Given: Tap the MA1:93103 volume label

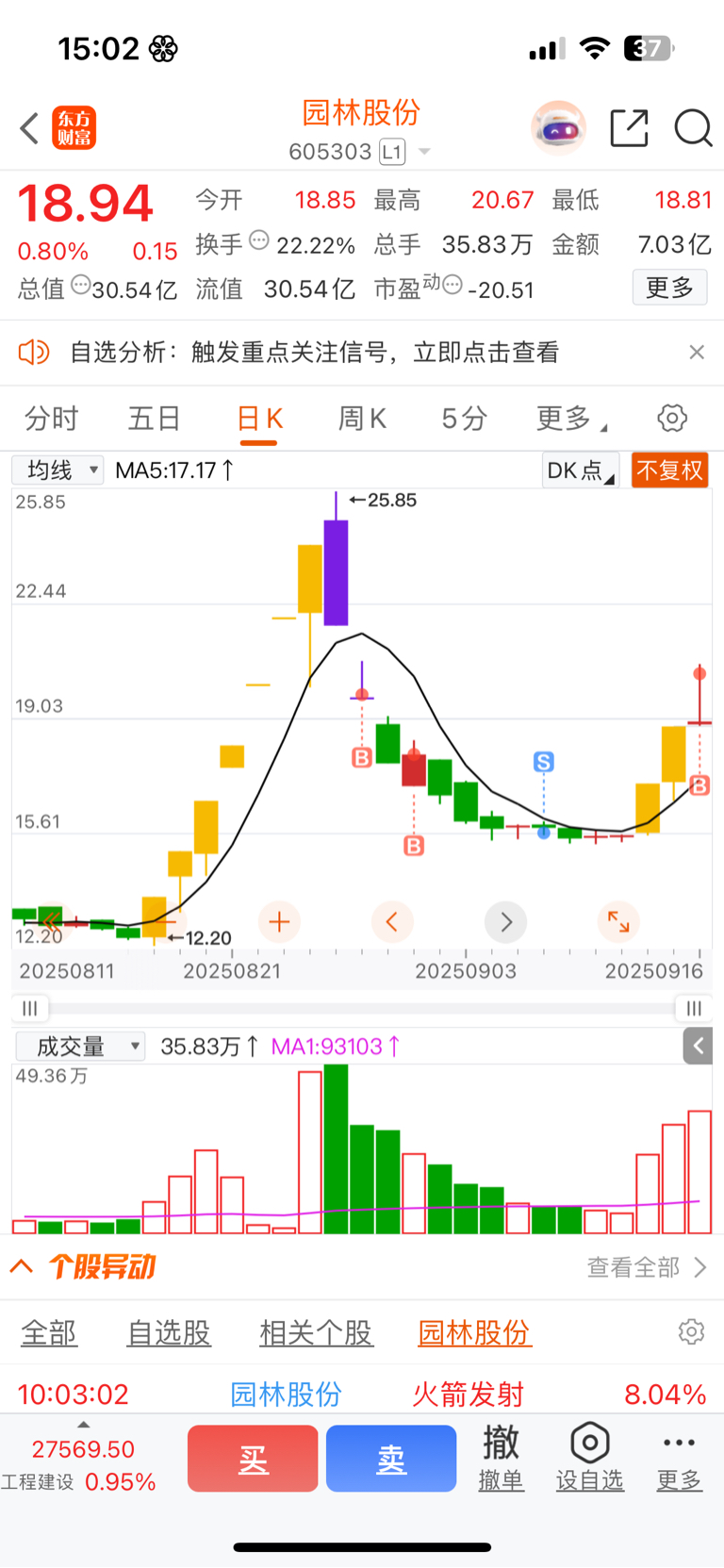Looking at the screenshot, I should pos(336,1047).
